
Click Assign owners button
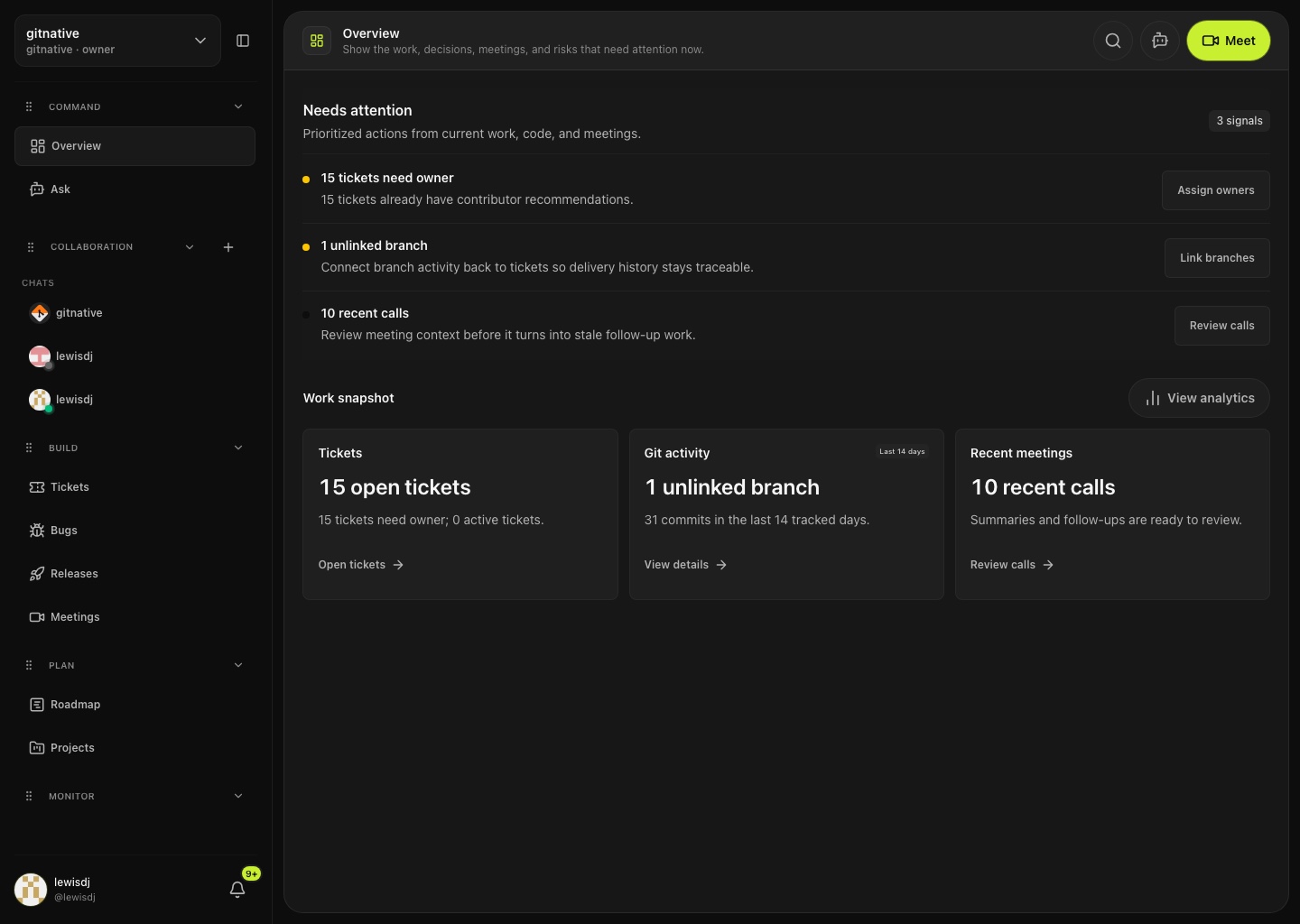click(x=1215, y=190)
